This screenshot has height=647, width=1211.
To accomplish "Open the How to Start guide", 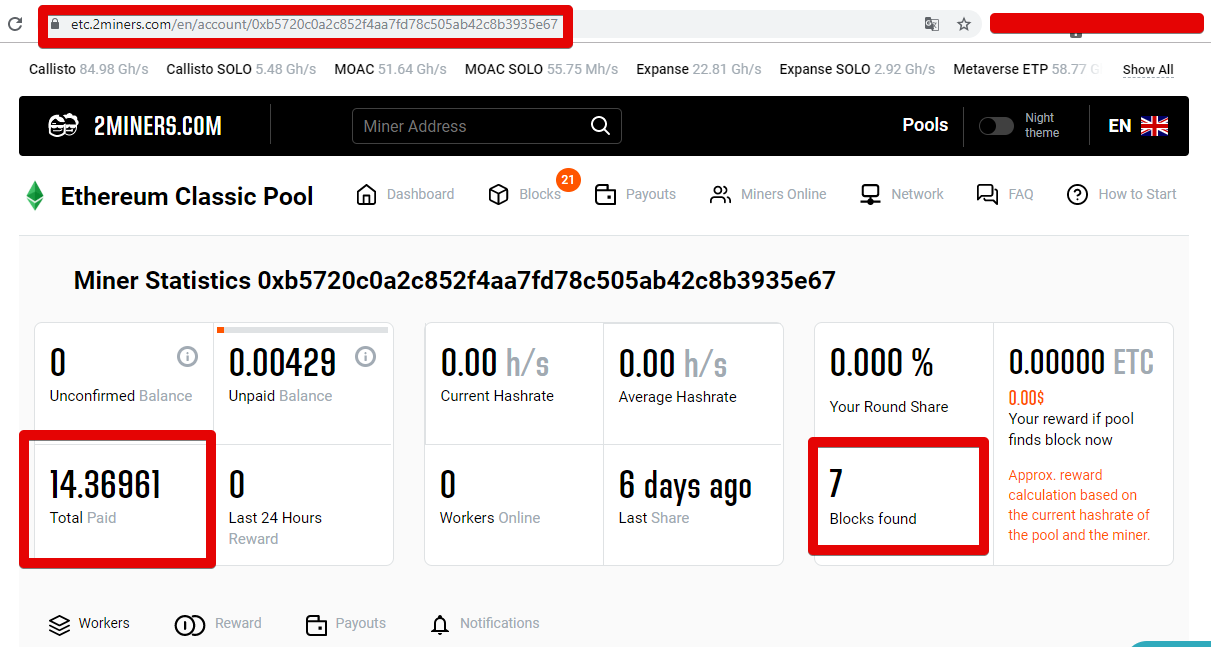I will 1121,194.
